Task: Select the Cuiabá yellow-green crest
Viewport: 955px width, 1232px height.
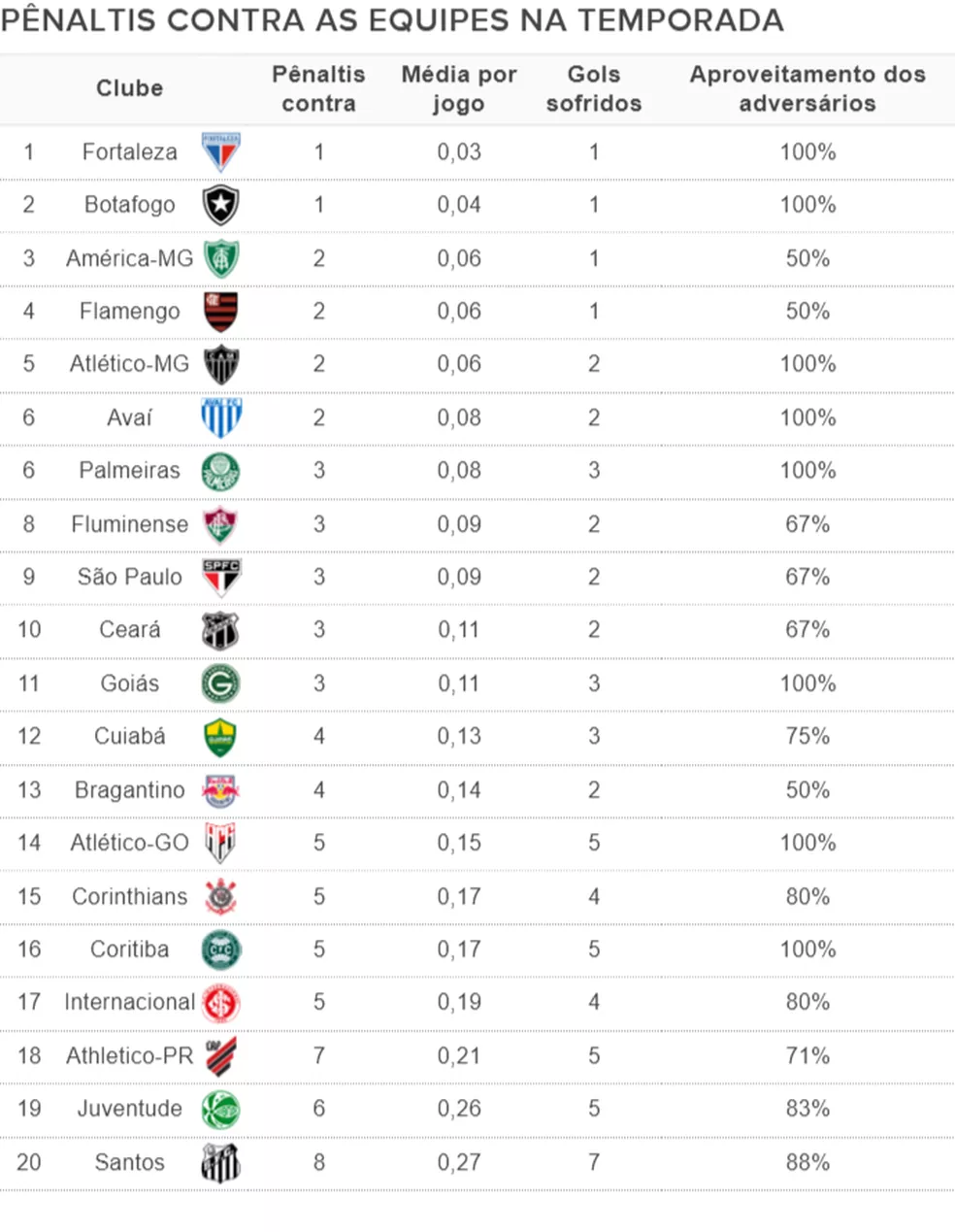Action: [x=221, y=737]
